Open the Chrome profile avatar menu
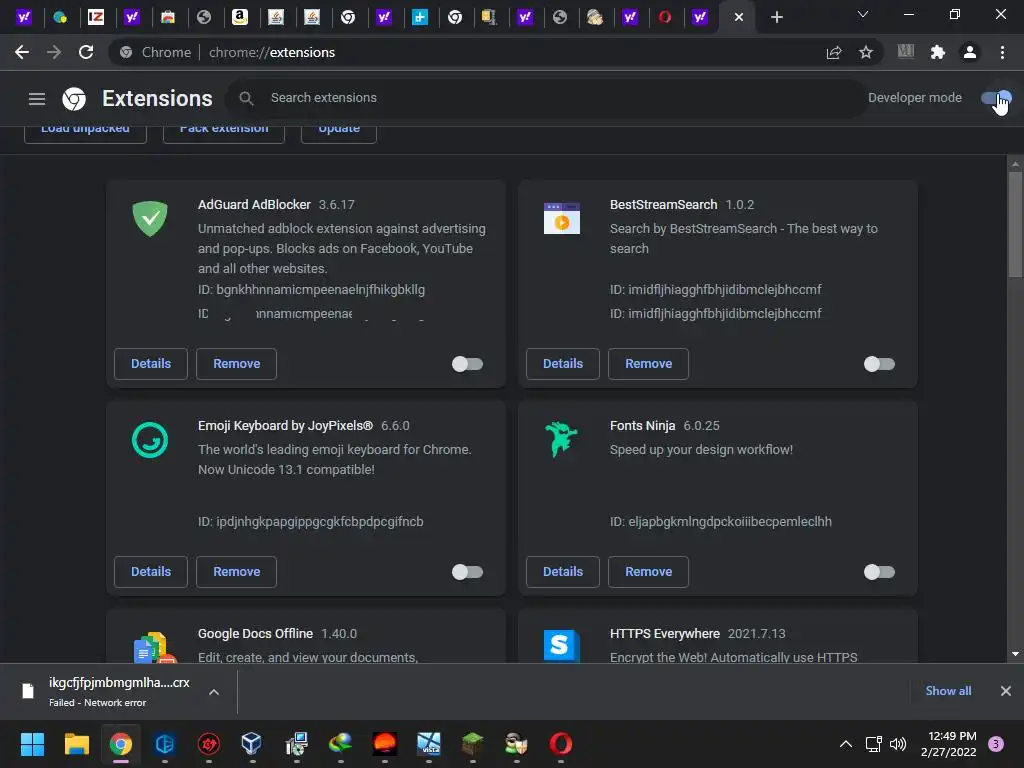Screen dimensions: 1024x768 970,52
